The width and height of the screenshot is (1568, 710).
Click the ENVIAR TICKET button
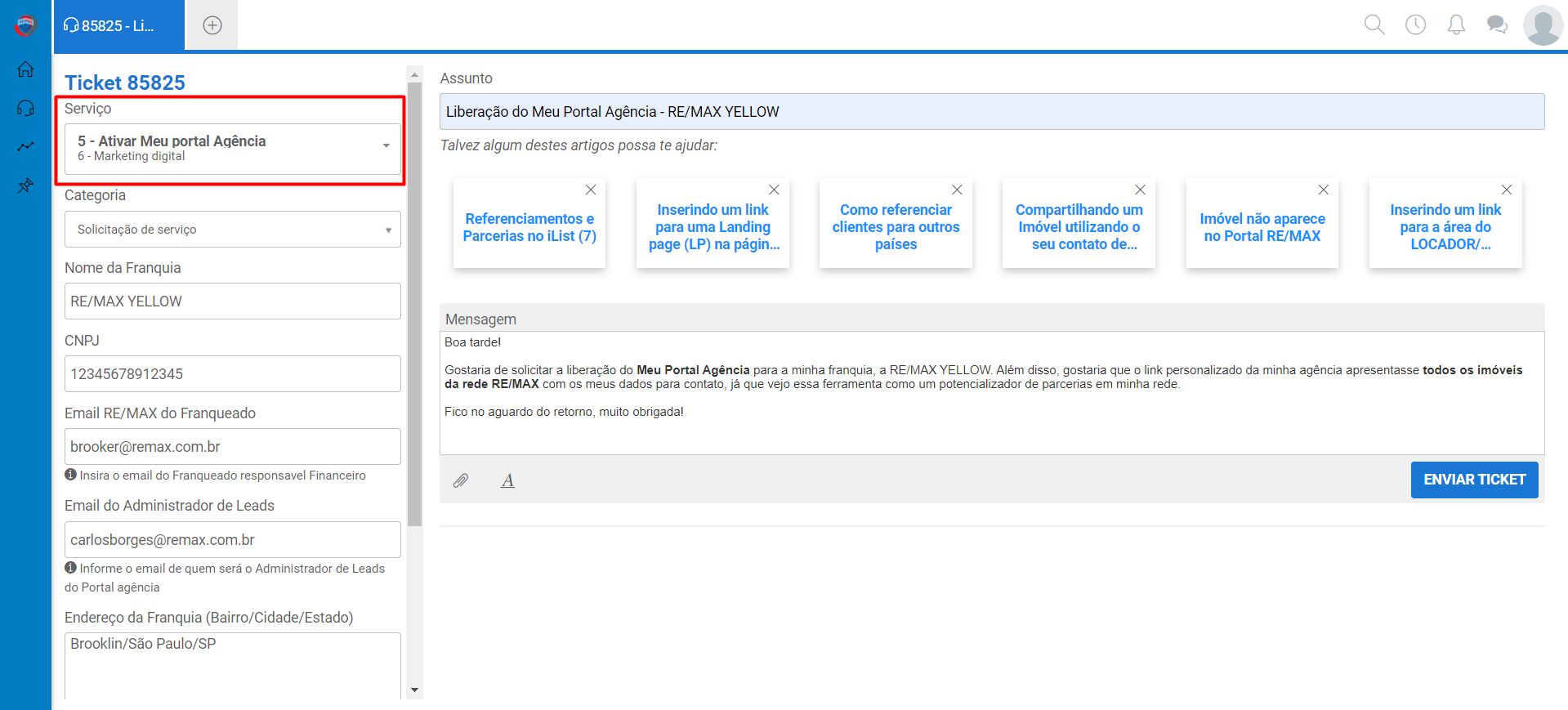click(x=1474, y=480)
